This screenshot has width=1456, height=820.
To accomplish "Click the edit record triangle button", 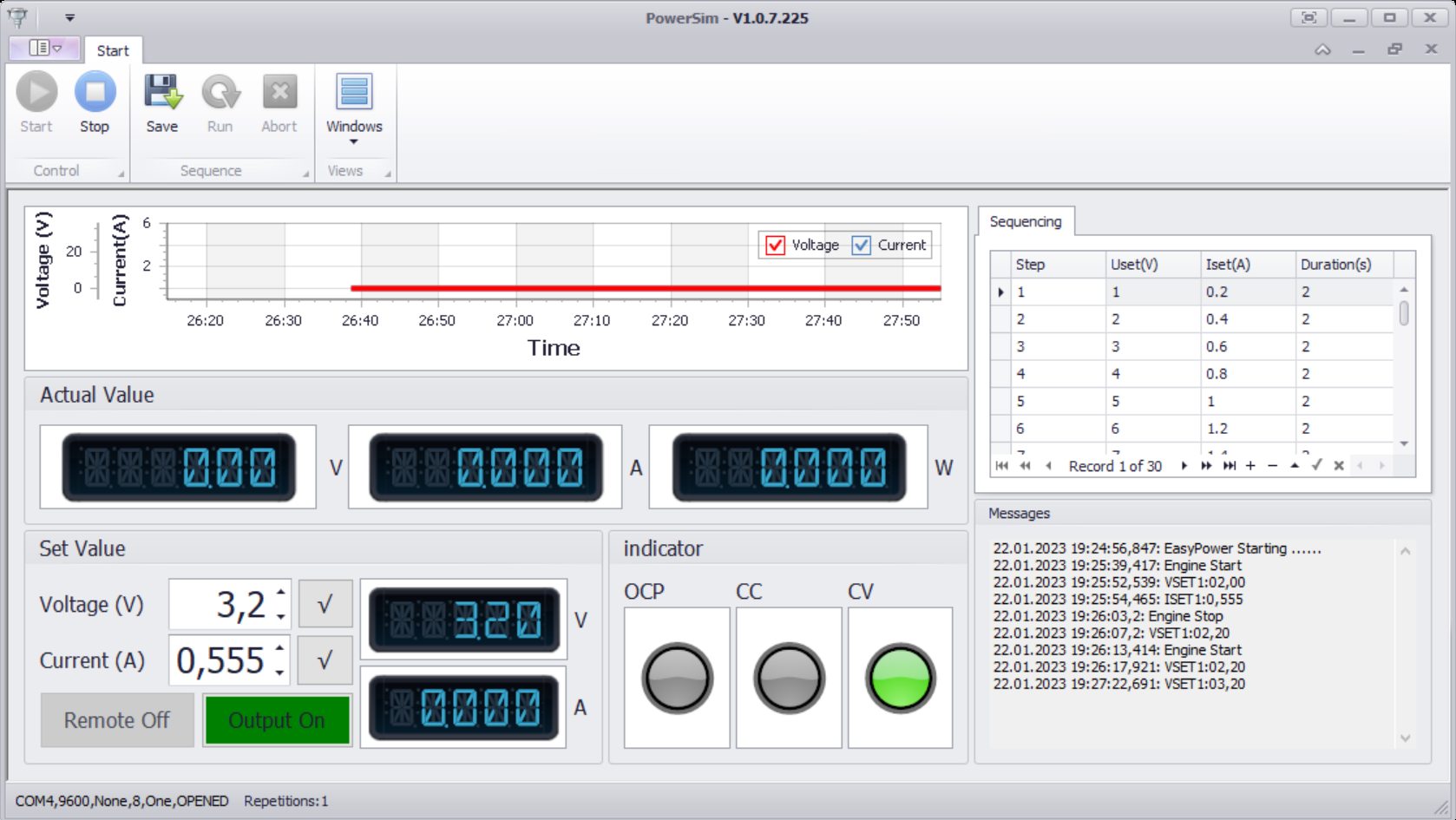I will [x=1295, y=466].
